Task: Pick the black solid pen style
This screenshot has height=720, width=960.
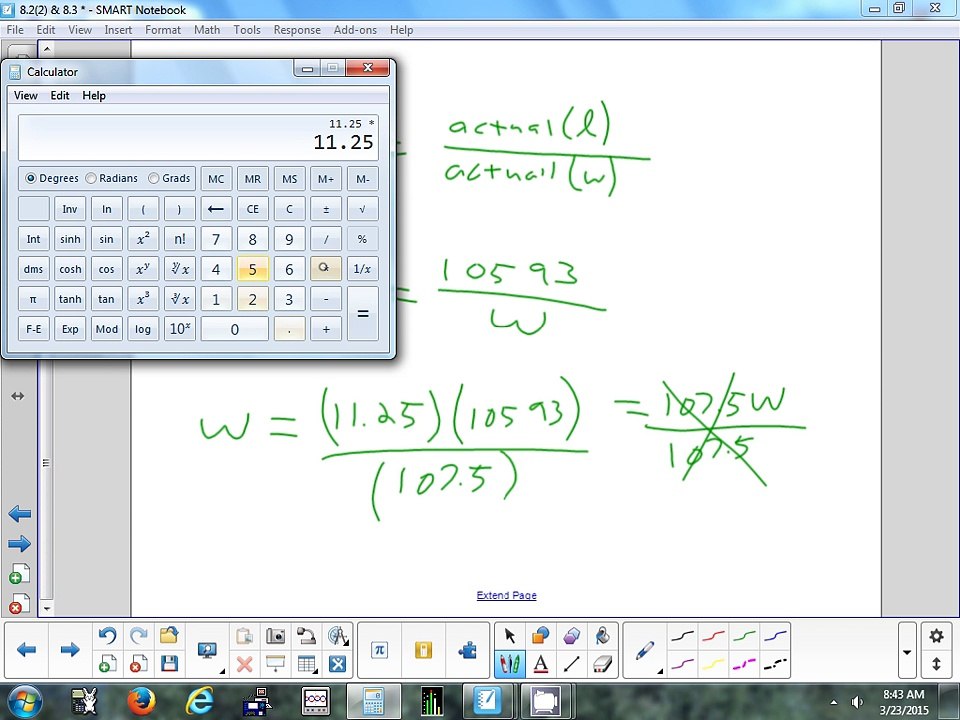Action: (x=683, y=637)
